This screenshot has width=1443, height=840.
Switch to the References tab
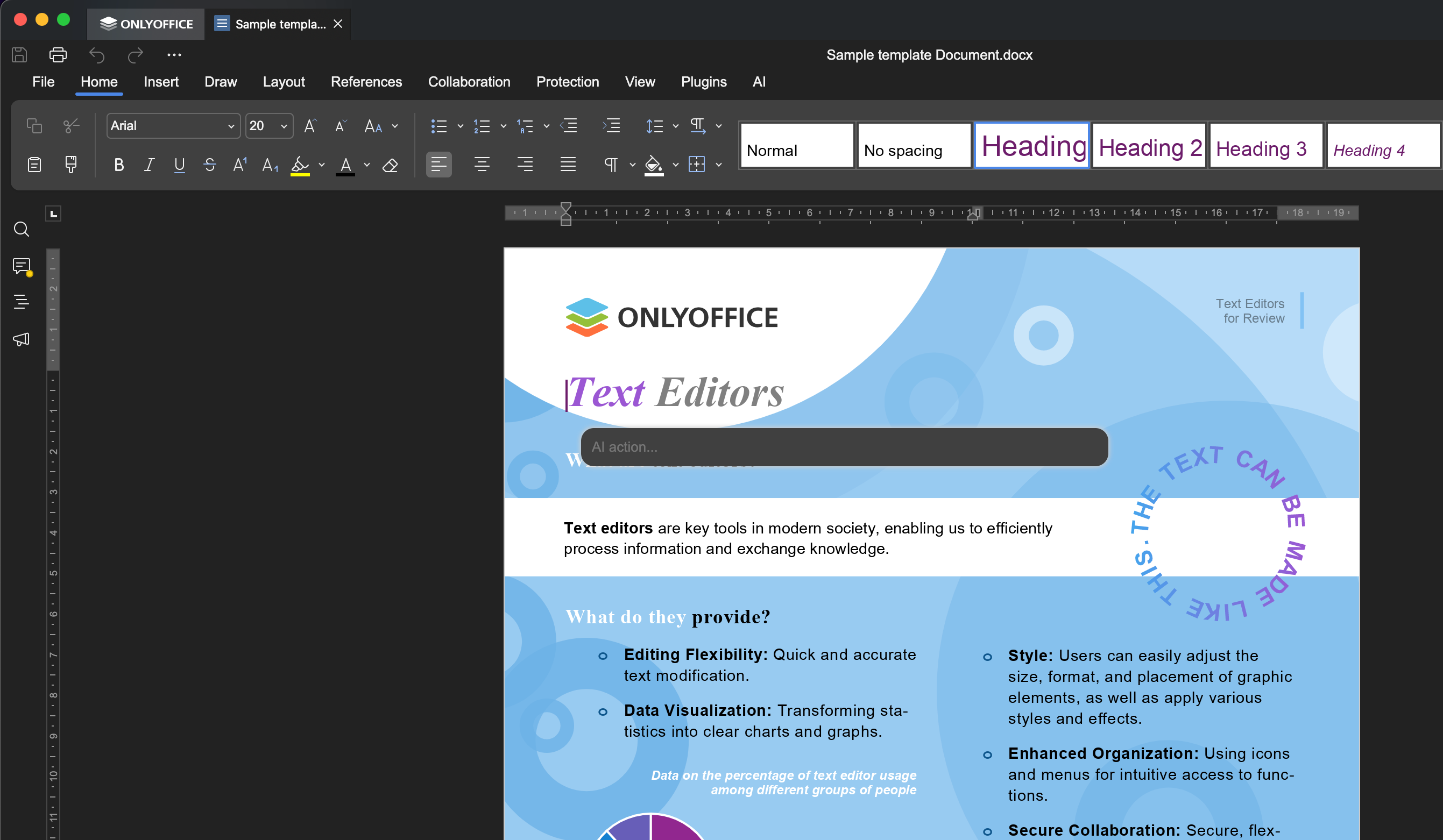tap(366, 82)
